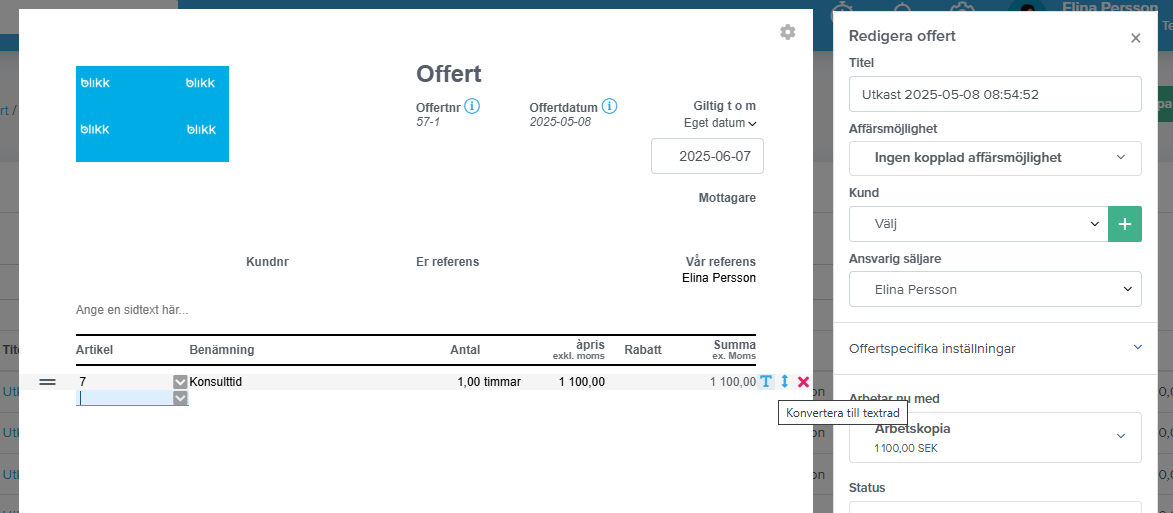Click the 'Redigera offert' panel title
This screenshot has height=513, width=1173.
tap(902, 35)
